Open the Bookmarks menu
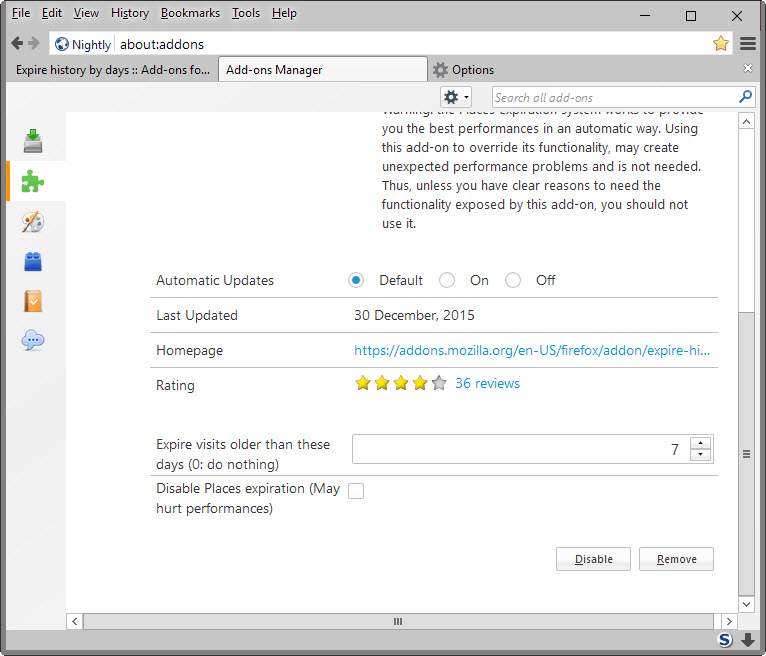766x656 pixels. point(190,13)
